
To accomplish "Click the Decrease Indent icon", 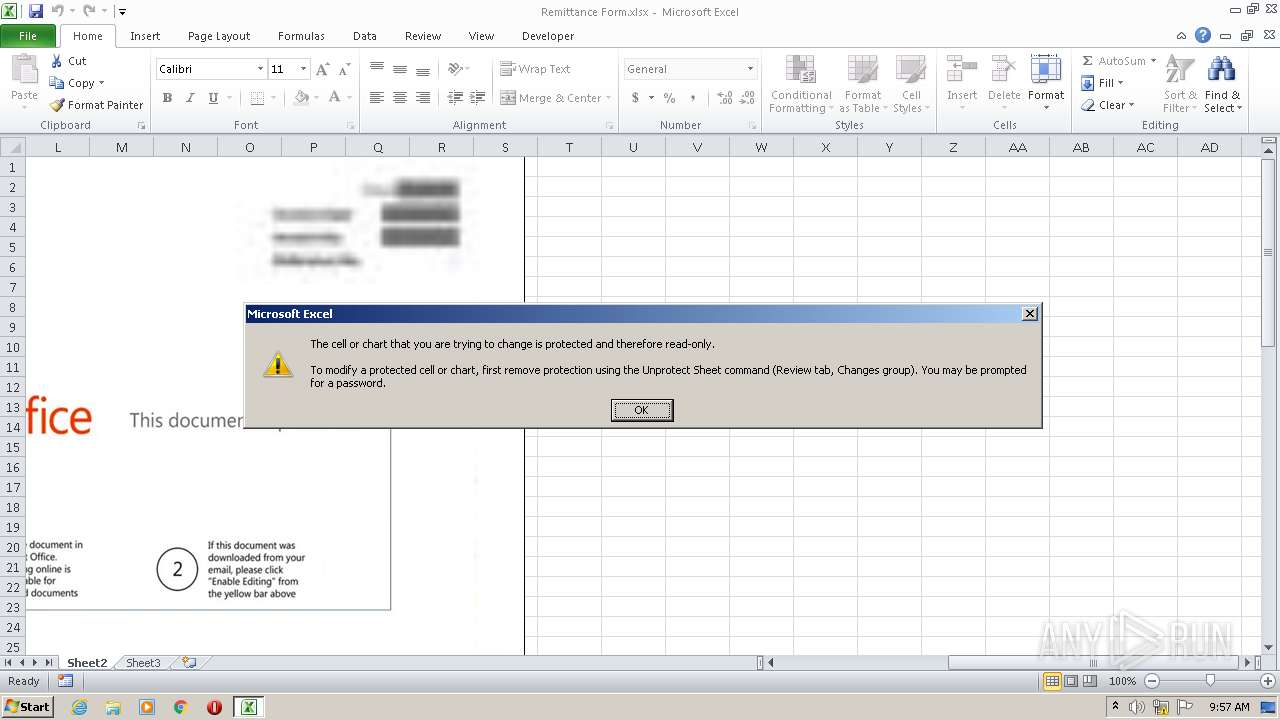I will click(455, 98).
